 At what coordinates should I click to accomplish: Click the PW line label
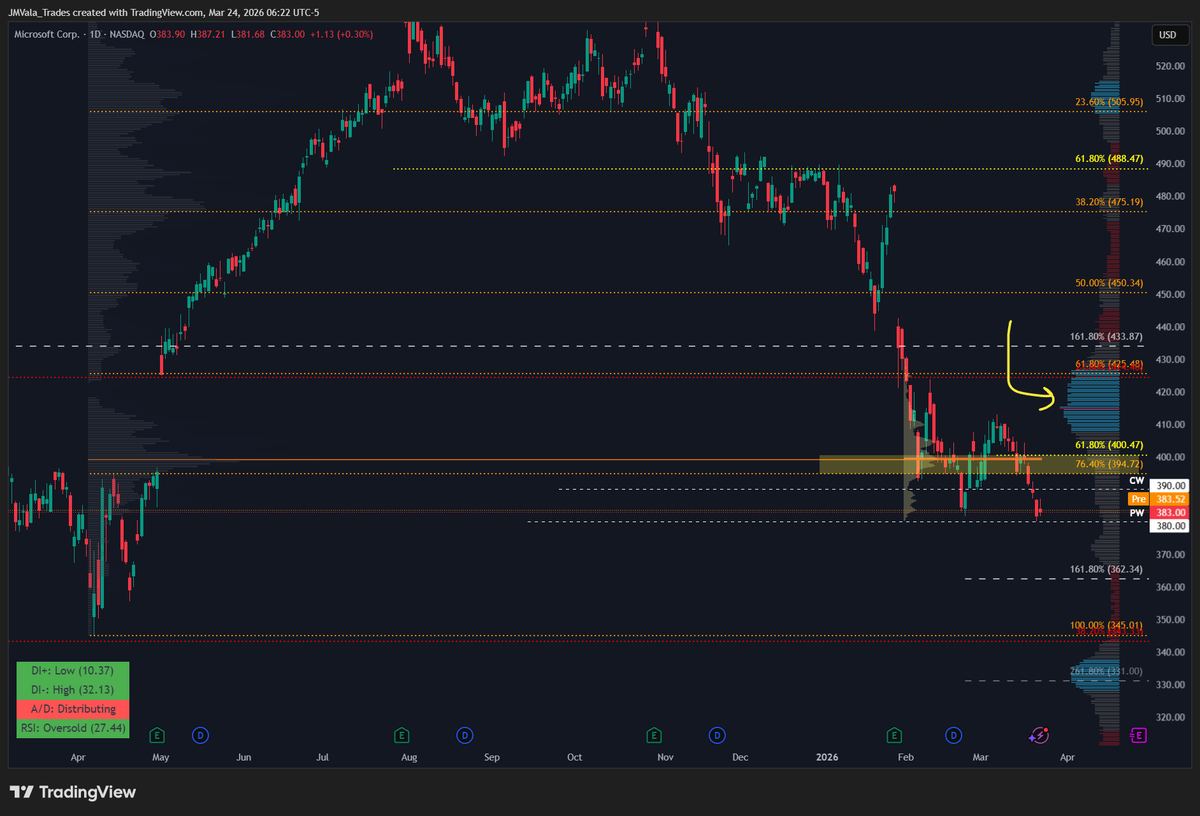(x=1136, y=513)
